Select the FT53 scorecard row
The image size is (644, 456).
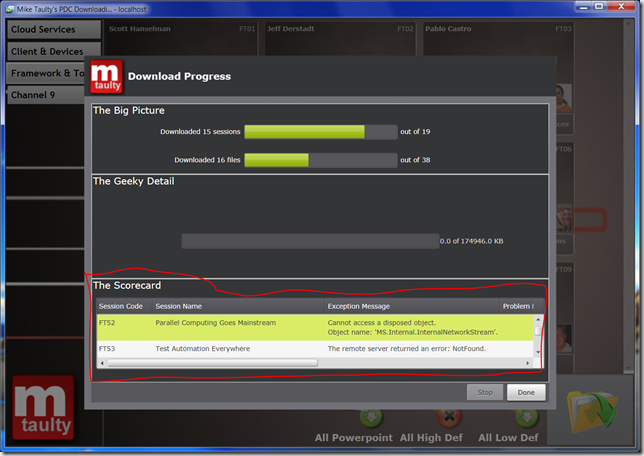coord(315,349)
